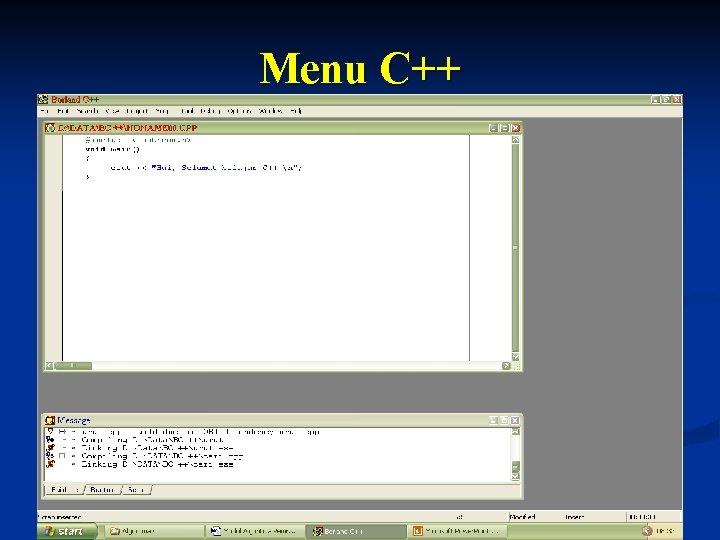This screenshot has height=540, width=720.
Task: Expand the second Compiling message node
Action: (x=62, y=456)
